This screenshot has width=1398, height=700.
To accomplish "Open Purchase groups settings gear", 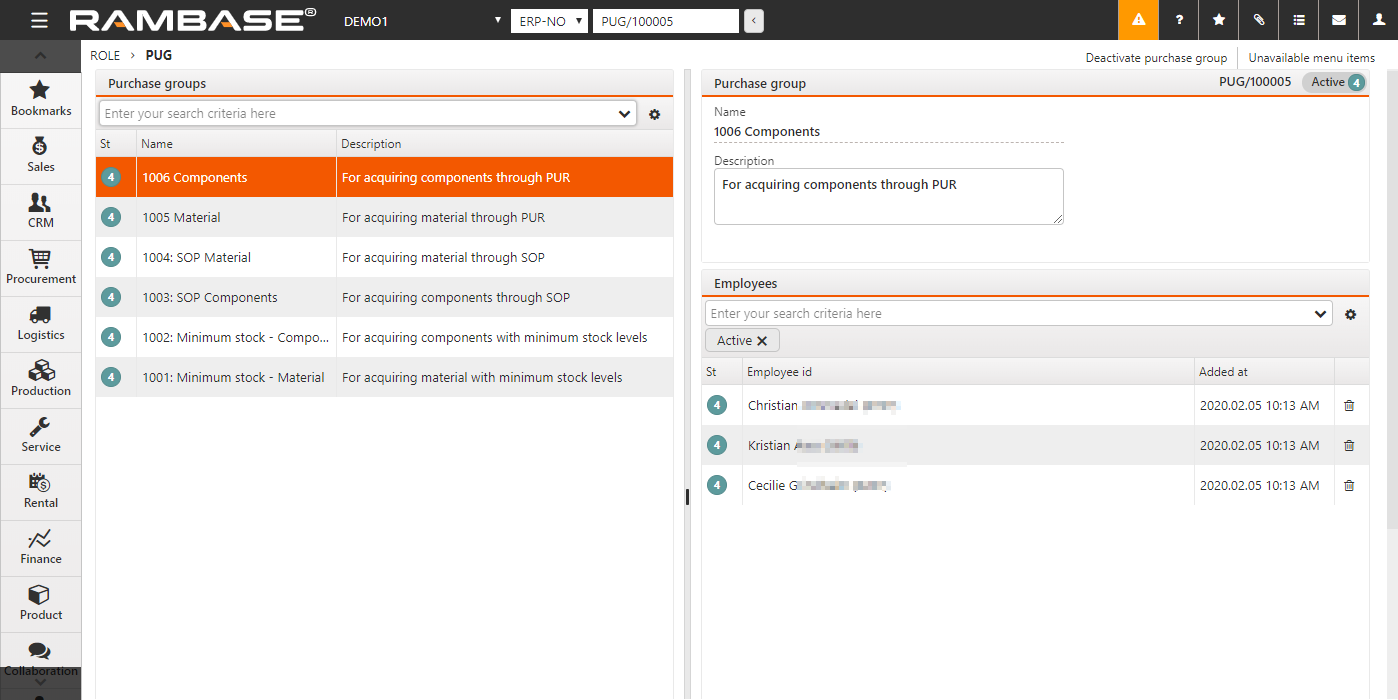I will click(655, 115).
